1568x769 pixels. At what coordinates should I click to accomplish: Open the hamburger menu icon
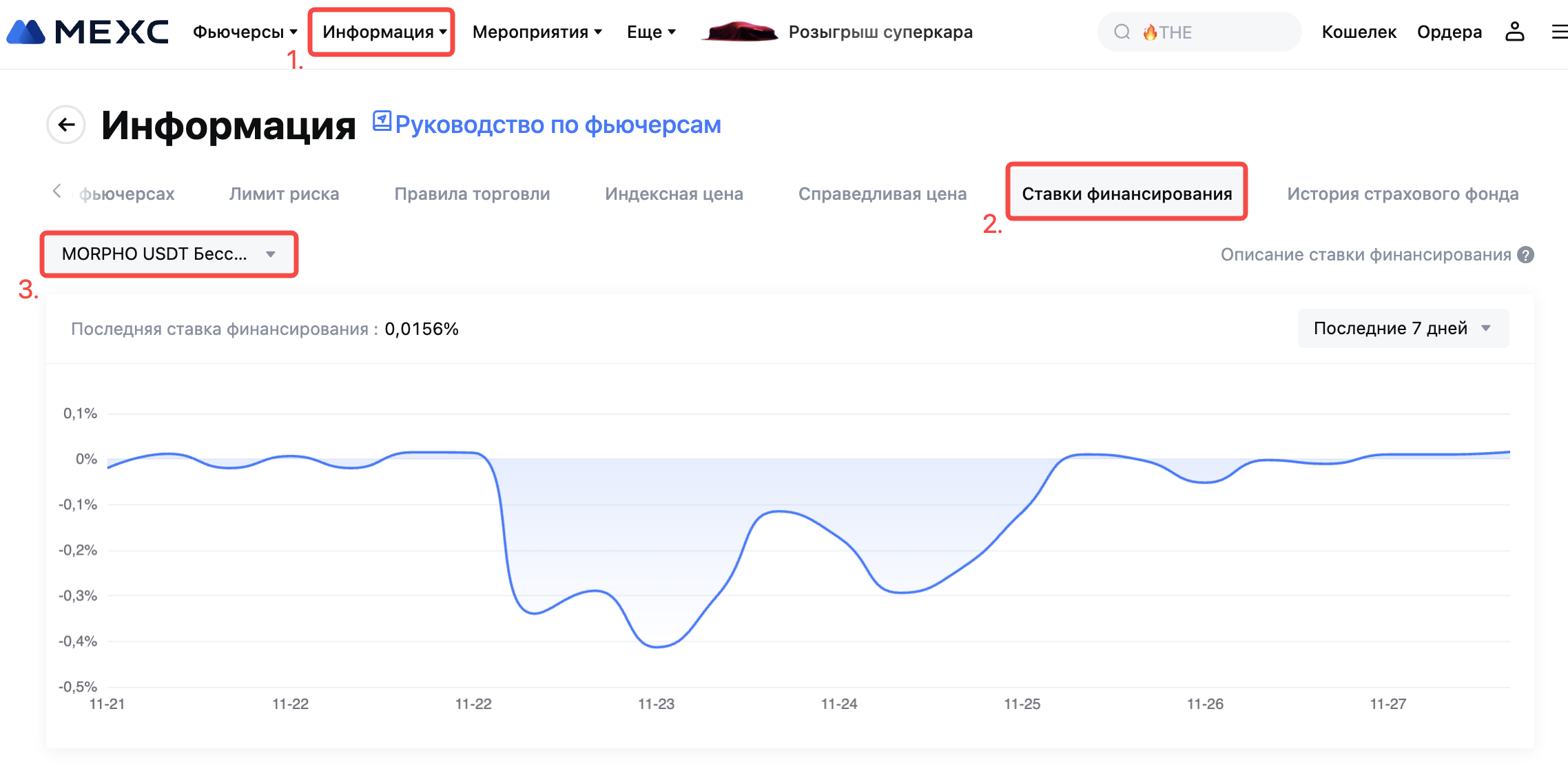[1559, 32]
